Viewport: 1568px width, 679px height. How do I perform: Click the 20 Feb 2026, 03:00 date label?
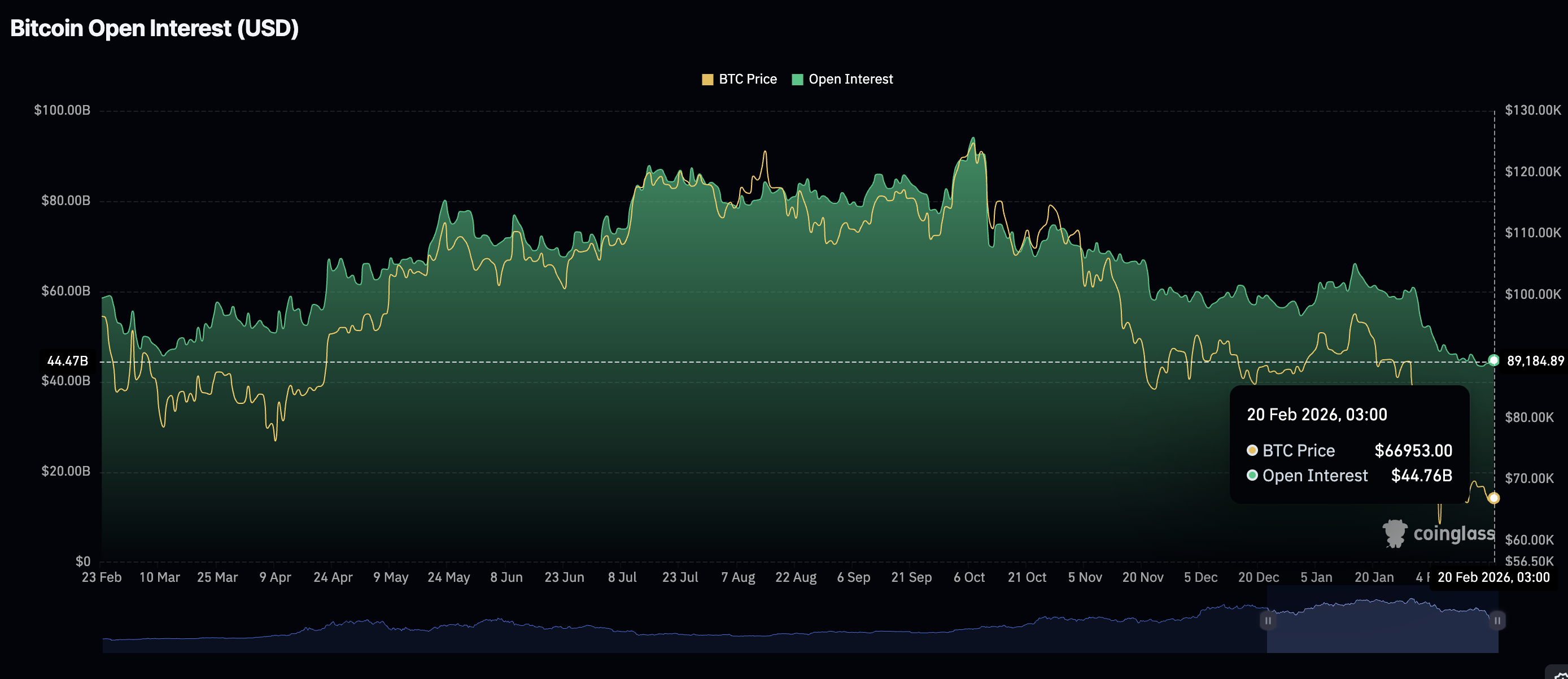coord(1493,577)
